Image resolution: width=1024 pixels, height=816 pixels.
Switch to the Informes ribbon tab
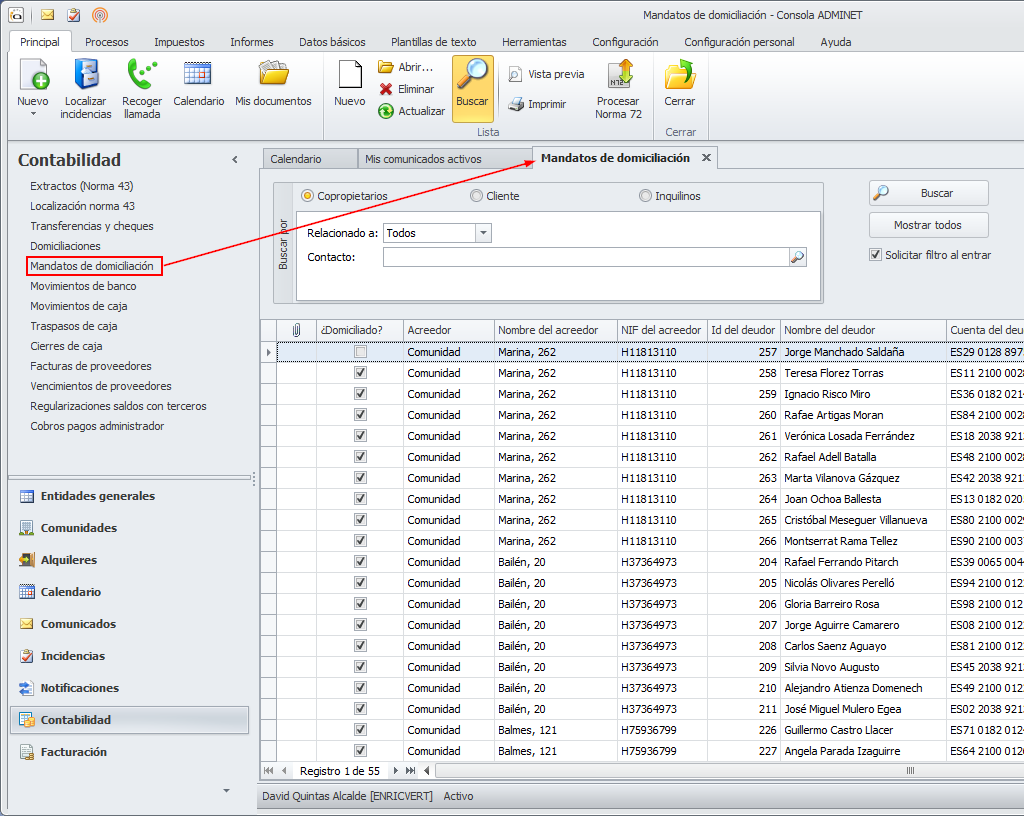pos(251,42)
